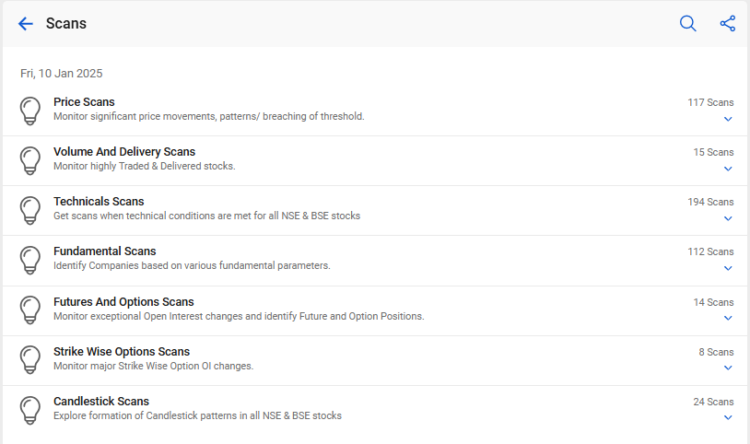
Task: Click the lightbulb icon beside Price Scans
Action: (x=31, y=110)
